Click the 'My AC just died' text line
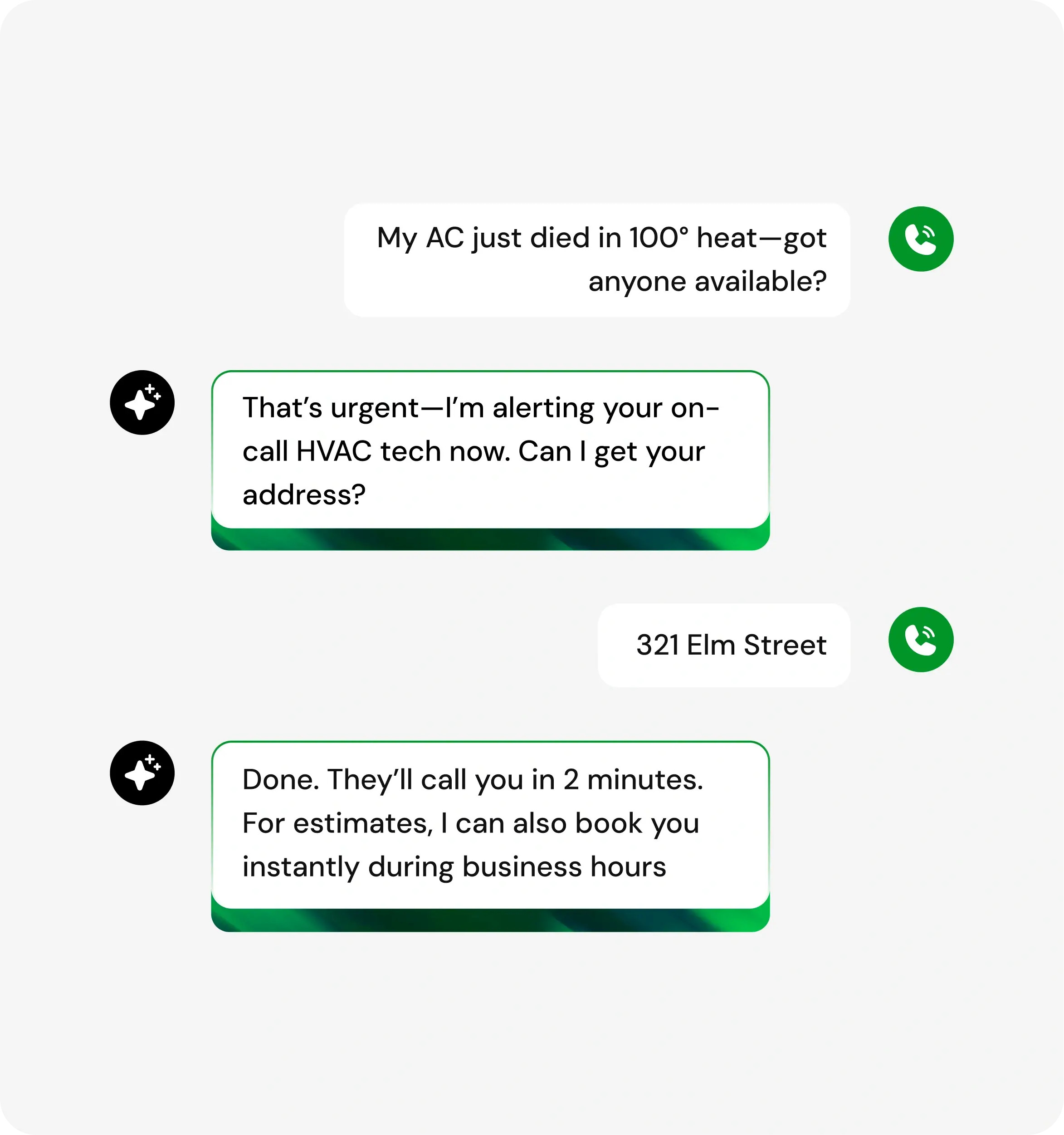The height and width of the screenshot is (1135, 1064). pyautogui.click(x=601, y=238)
